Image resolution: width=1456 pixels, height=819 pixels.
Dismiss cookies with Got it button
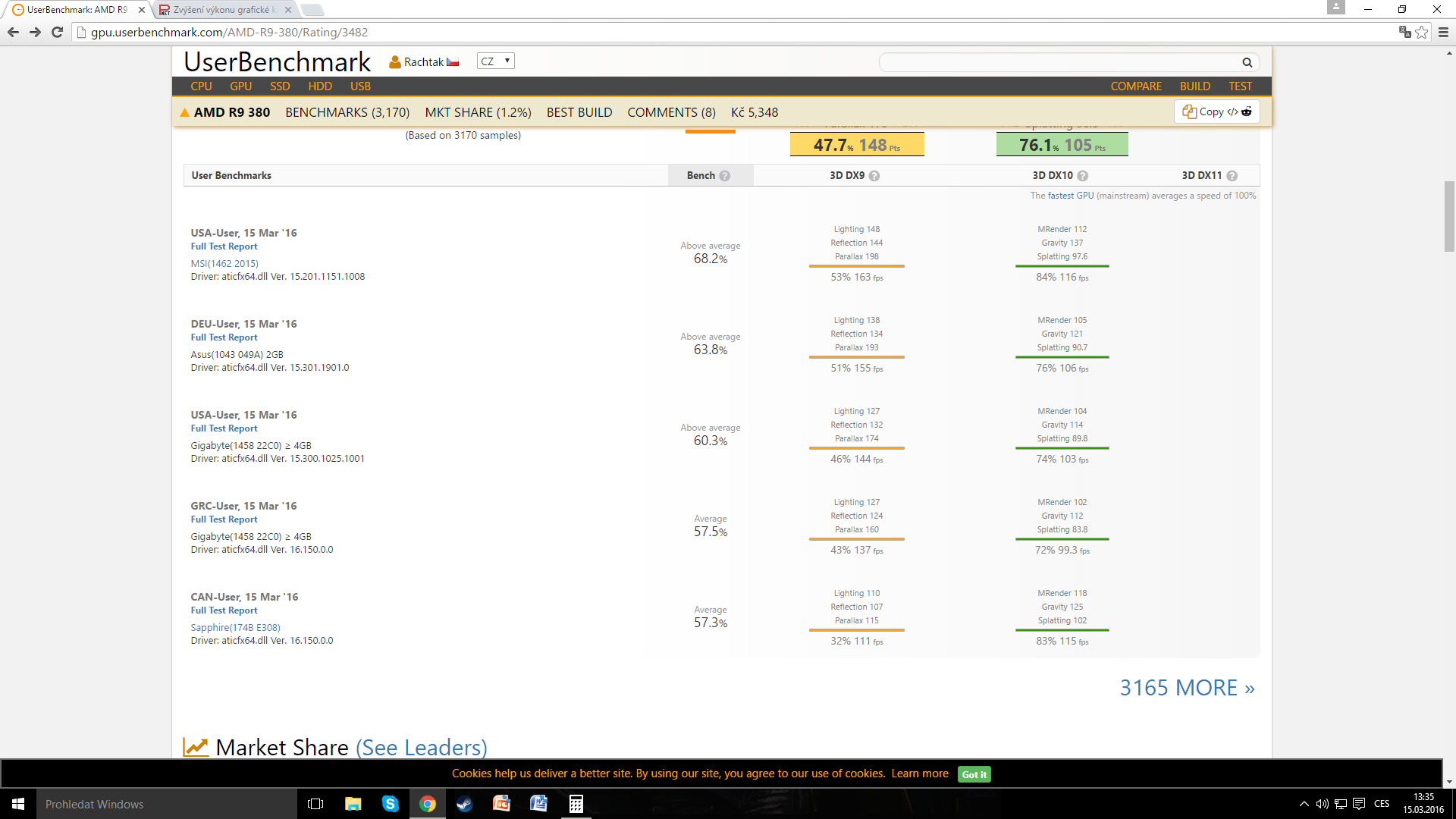click(x=974, y=774)
